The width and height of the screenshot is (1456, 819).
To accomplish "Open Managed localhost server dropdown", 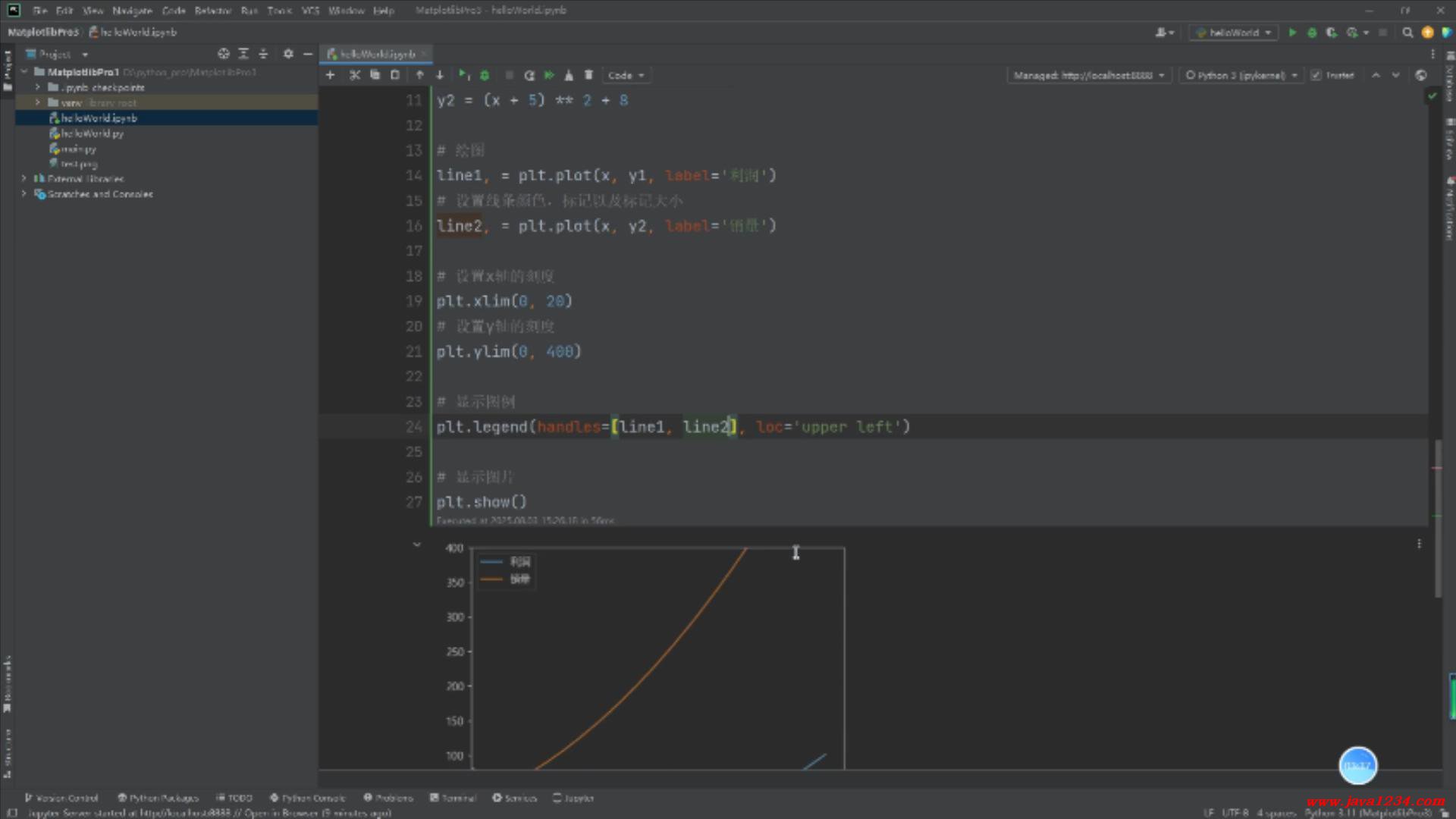I will [x=1089, y=75].
